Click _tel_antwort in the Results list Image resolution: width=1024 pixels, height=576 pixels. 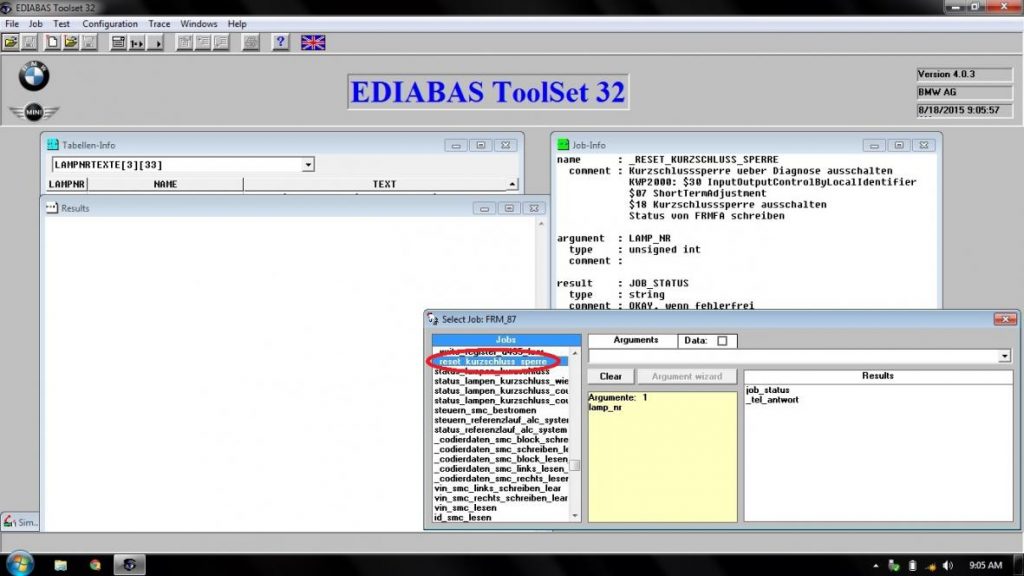click(x=772, y=400)
